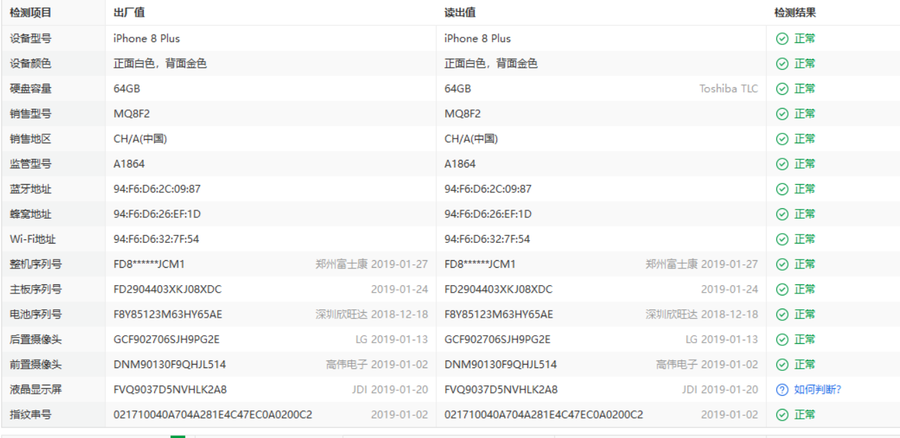The image size is (900, 438).
Task: Click the green check icon in 设备型号 row
Action: [x=782, y=38]
